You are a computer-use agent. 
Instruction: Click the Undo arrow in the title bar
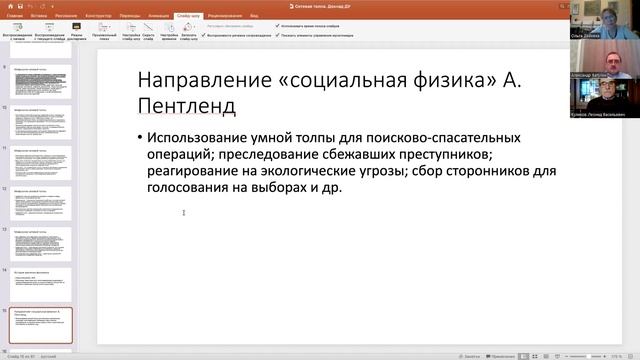31,6
